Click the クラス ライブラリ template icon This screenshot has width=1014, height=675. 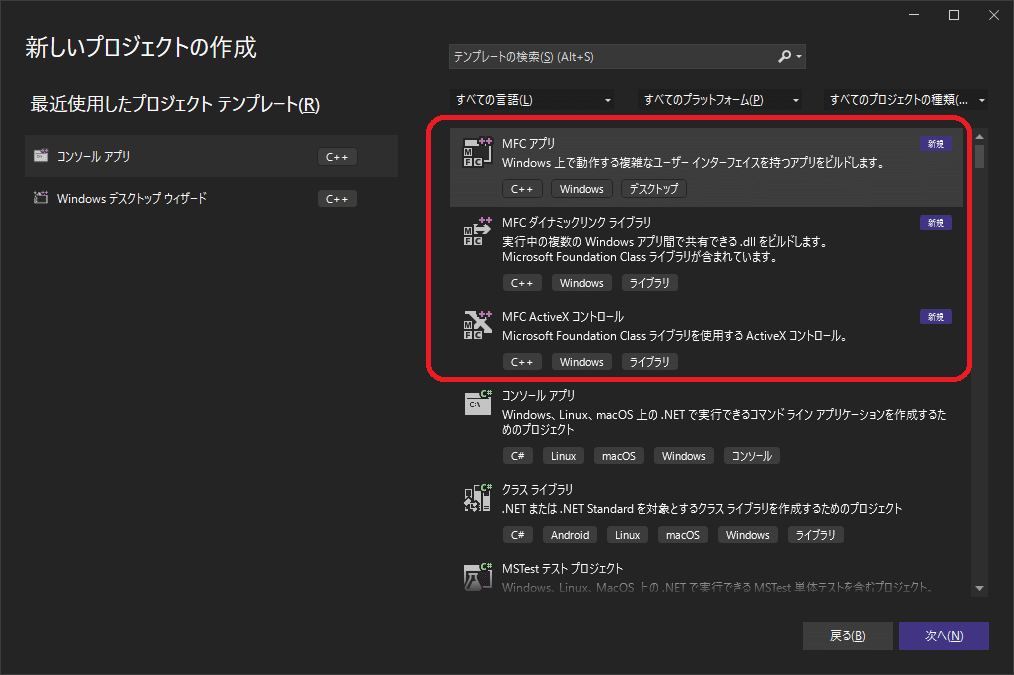(x=478, y=498)
